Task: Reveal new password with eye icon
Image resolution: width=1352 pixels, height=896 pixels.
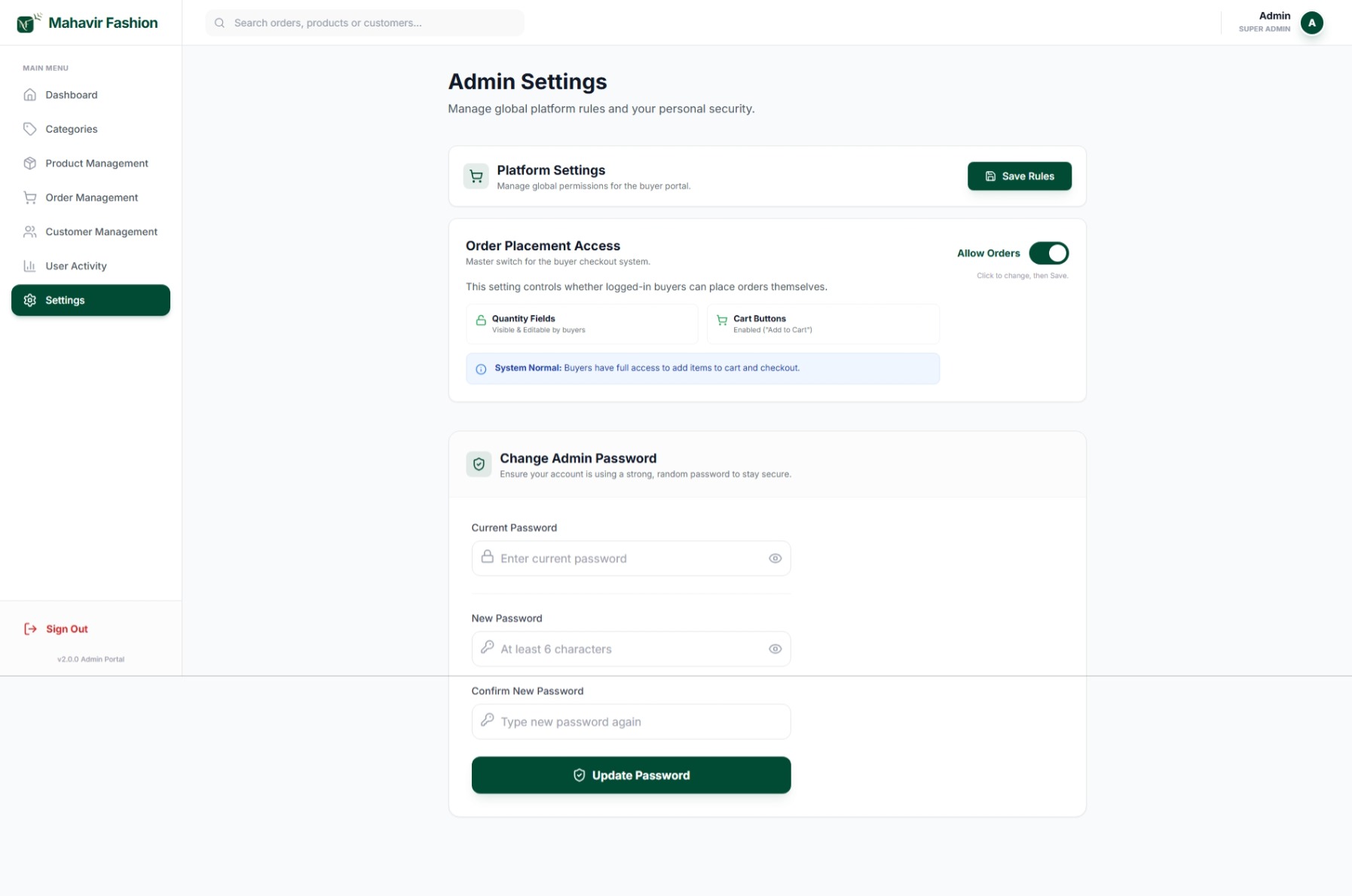Action: (775, 649)
